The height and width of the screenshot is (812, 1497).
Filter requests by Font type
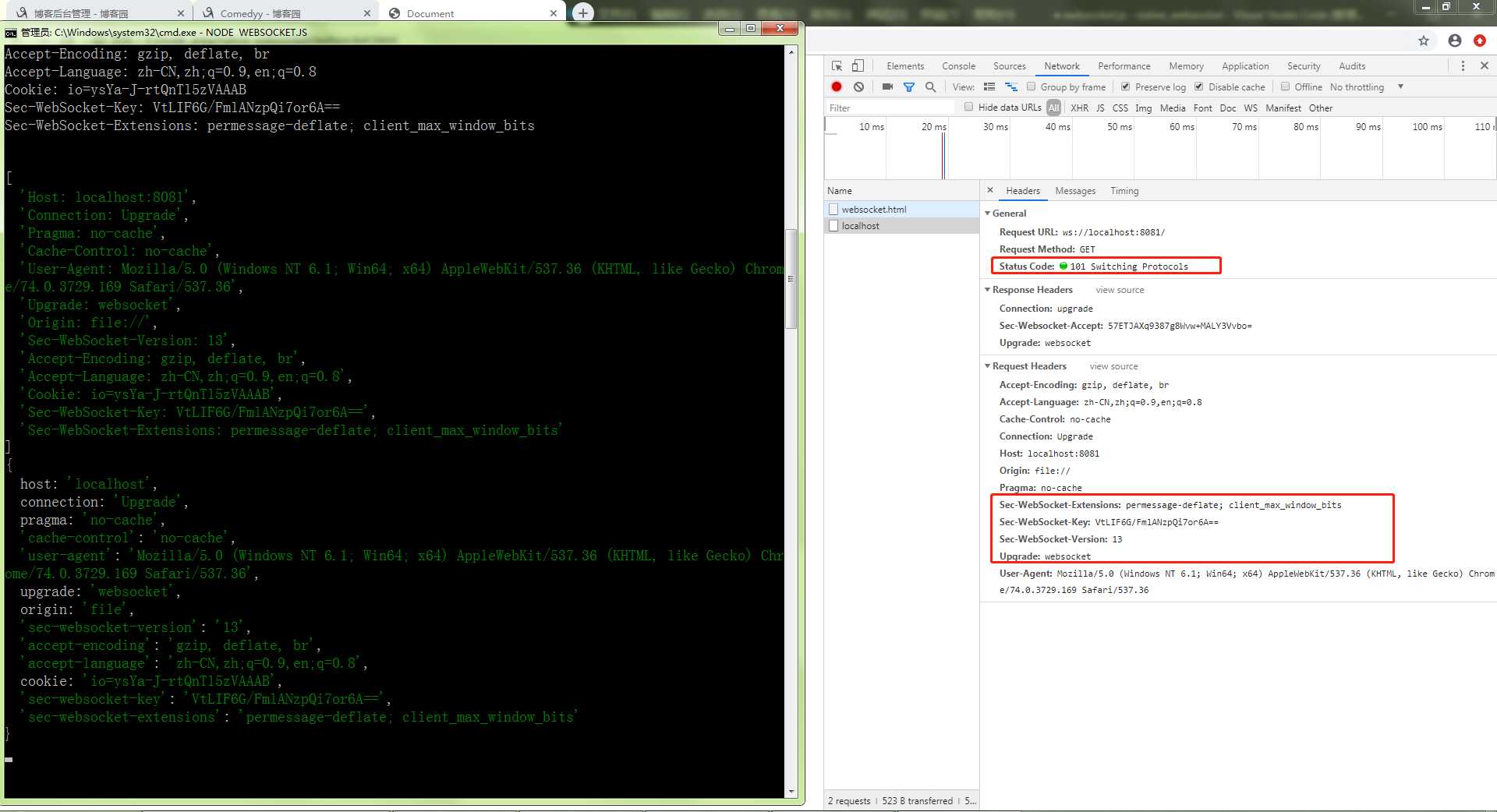[1202, 108]
